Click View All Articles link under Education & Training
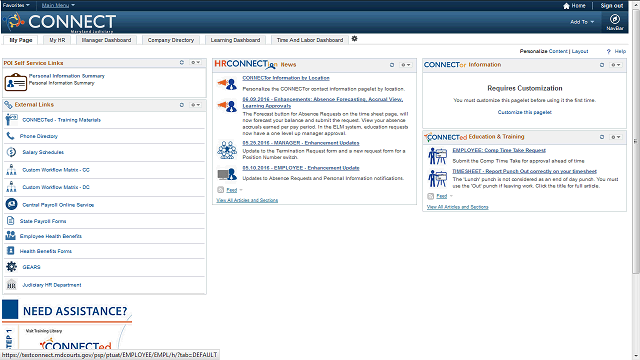This screenshot has height=360, width=640. click(457, 207)
